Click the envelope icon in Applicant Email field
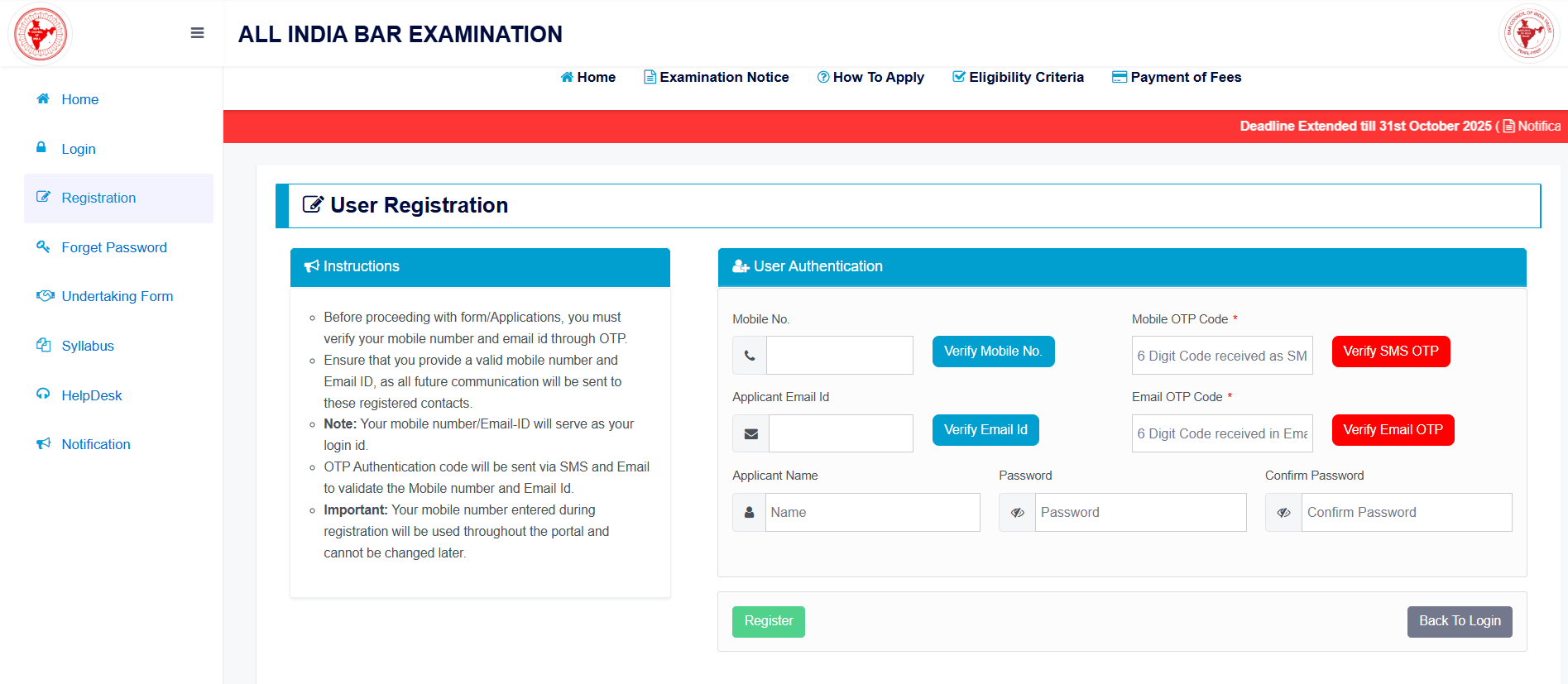Image resolution: width=1568 pixels, height=684 pixels. [x=751, y=433]
